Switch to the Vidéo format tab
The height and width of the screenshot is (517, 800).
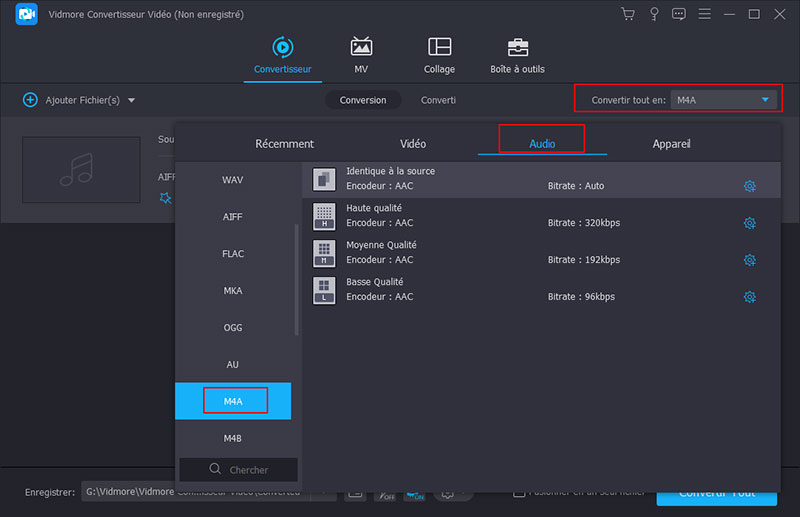pyautogui.click(x=412, y=144)
